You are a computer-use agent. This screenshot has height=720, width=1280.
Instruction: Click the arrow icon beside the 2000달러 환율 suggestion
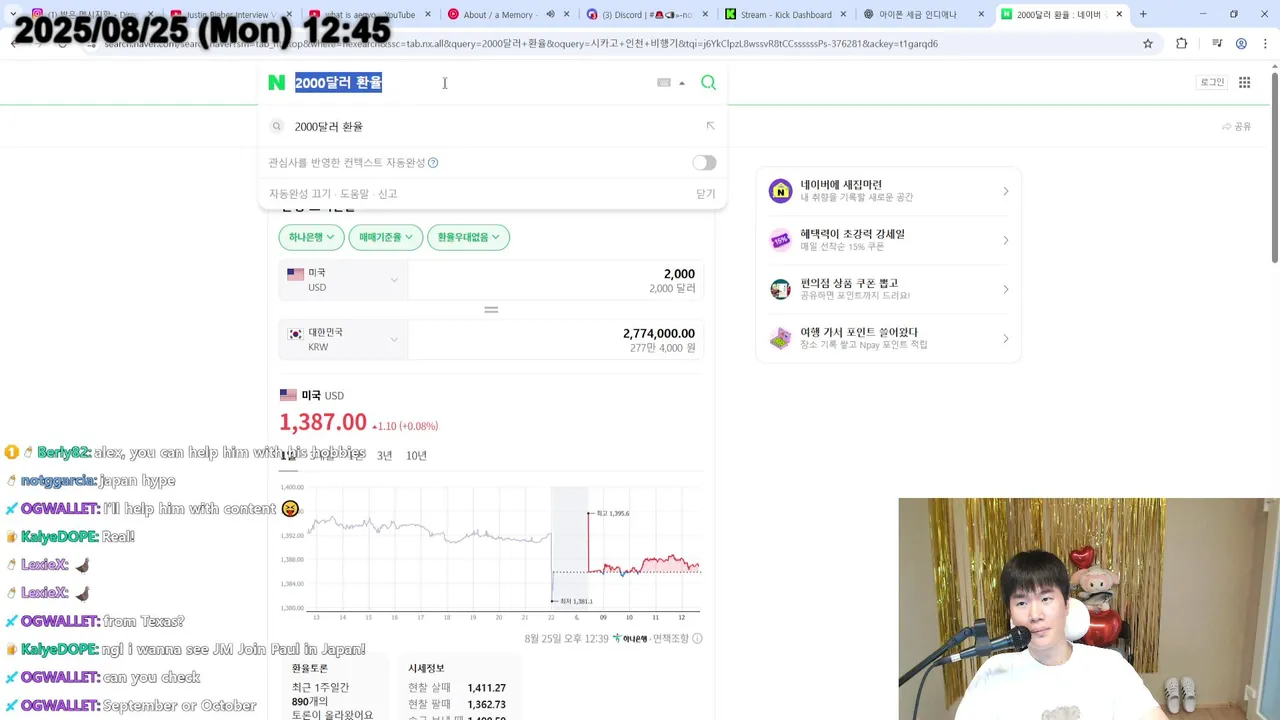[x=710, y=126]
